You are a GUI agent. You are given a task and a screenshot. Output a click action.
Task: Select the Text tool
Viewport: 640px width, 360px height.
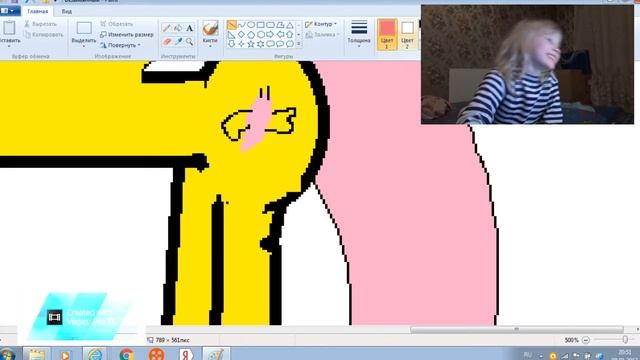(189, 28)
